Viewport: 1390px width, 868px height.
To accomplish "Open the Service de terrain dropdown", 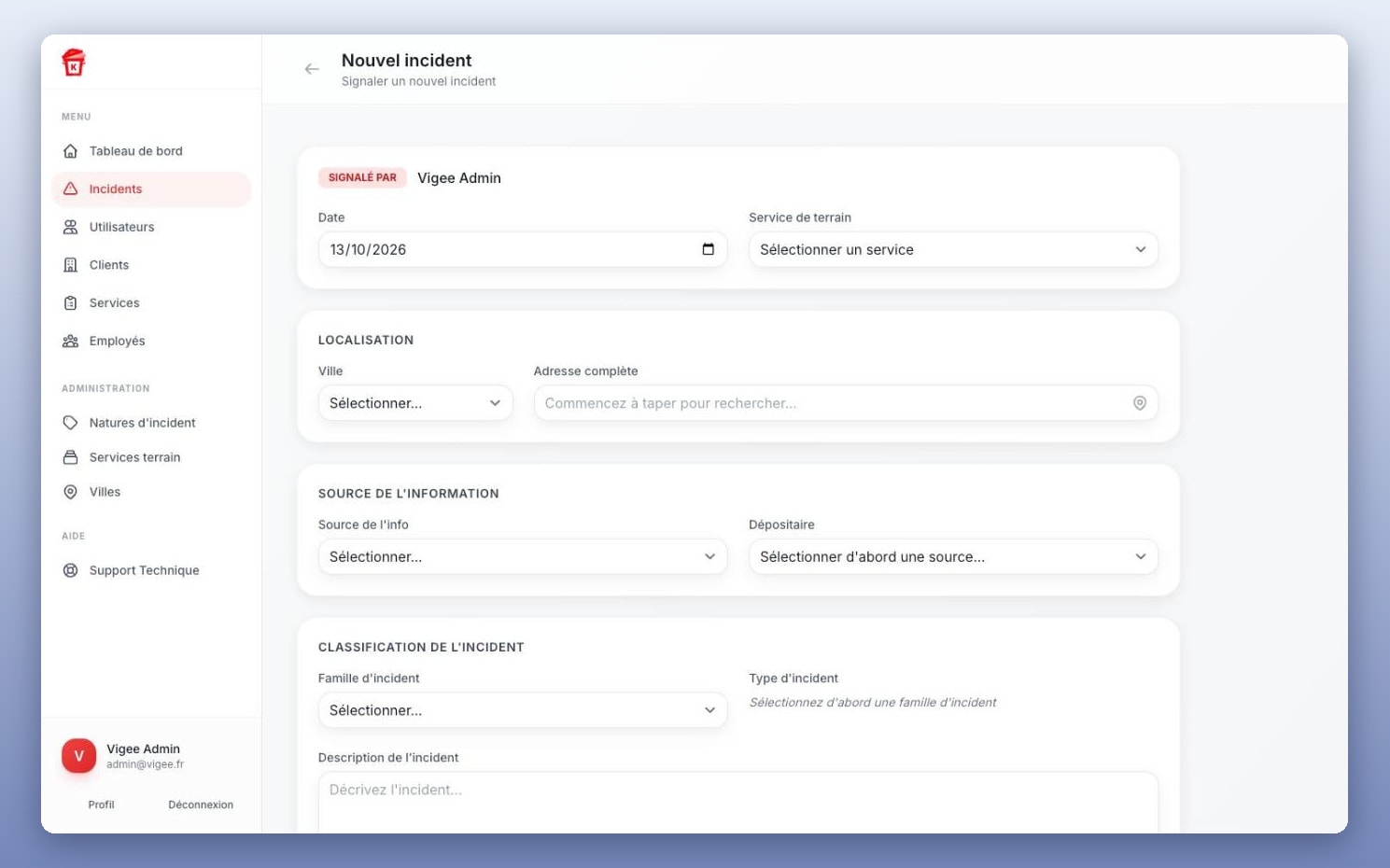I will coord(953,249).
